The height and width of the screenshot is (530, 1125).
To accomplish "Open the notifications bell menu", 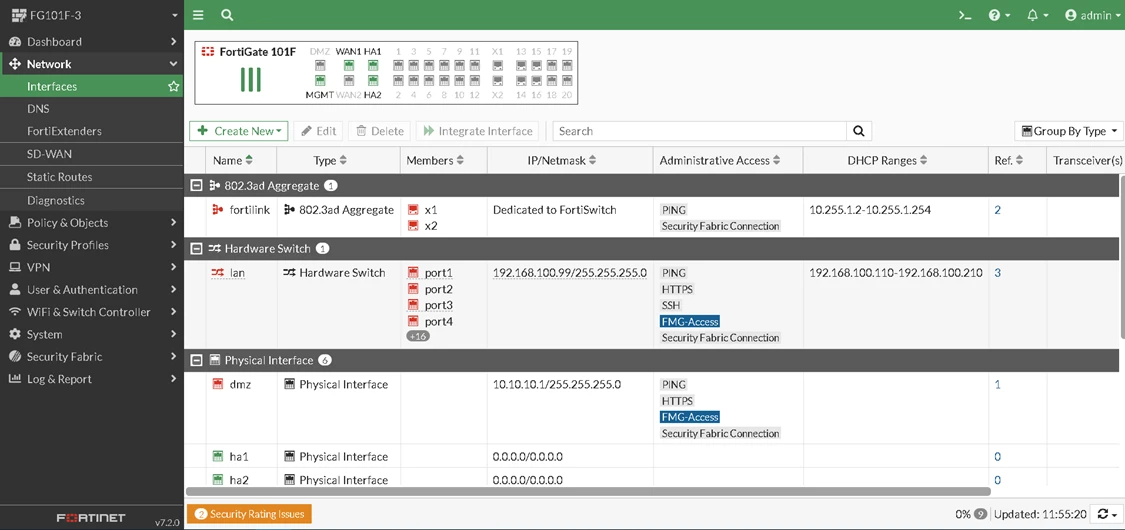I will click(1037, 15).
